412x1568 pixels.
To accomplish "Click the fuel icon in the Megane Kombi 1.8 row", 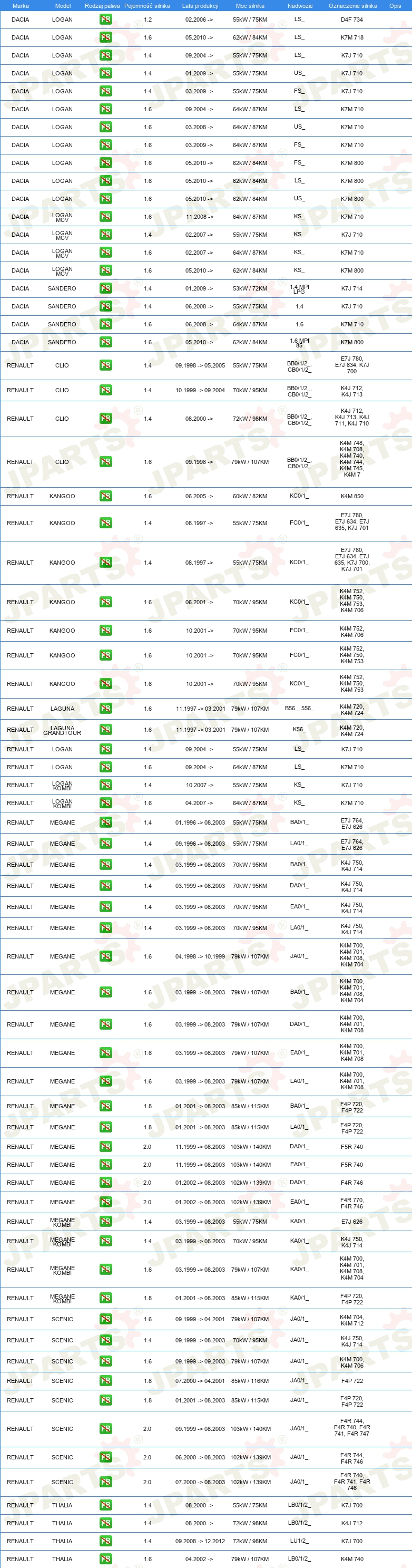I will coord(105,1298).
